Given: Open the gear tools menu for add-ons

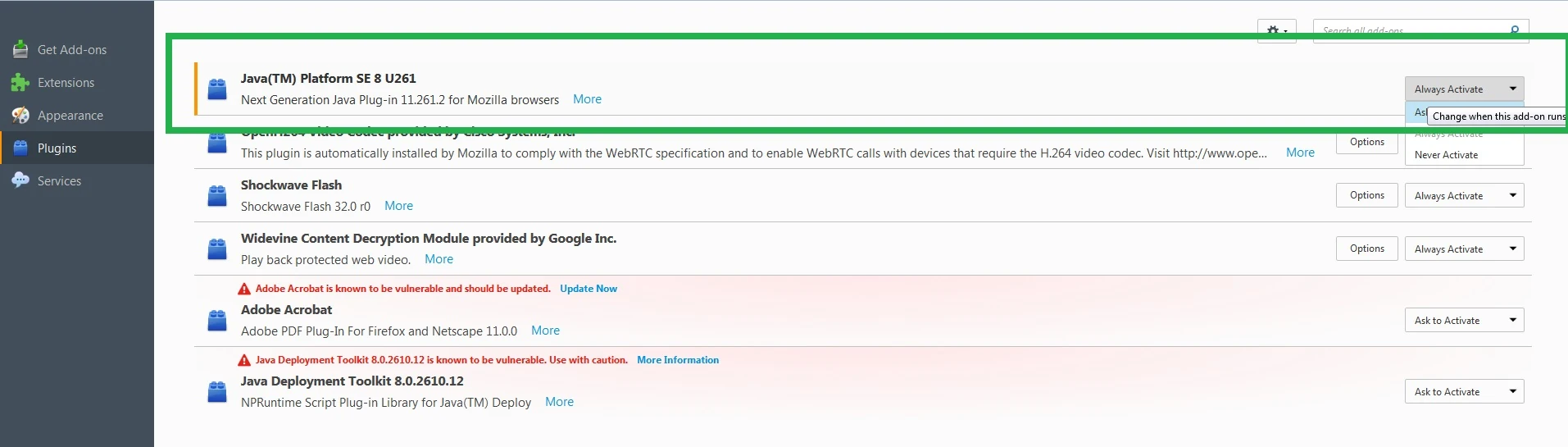Looking at the screenshot, I should point(1276,31).
